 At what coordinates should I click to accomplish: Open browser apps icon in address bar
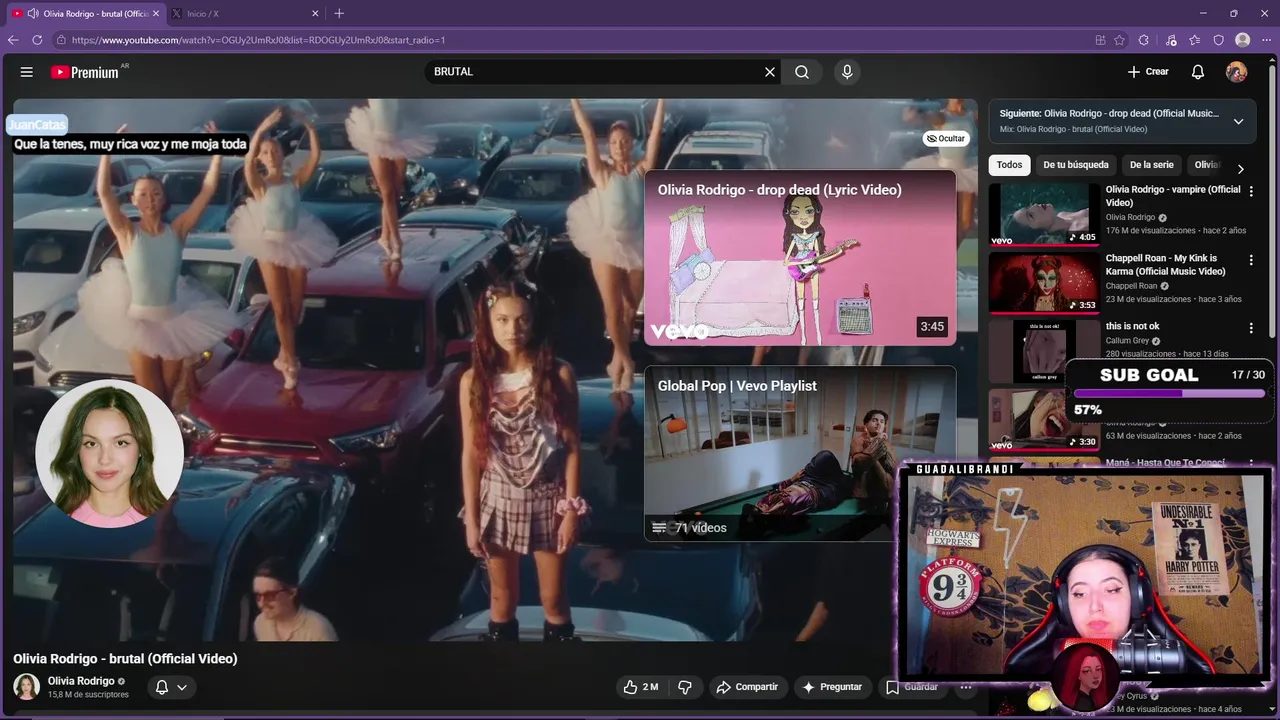(1100, 40)
